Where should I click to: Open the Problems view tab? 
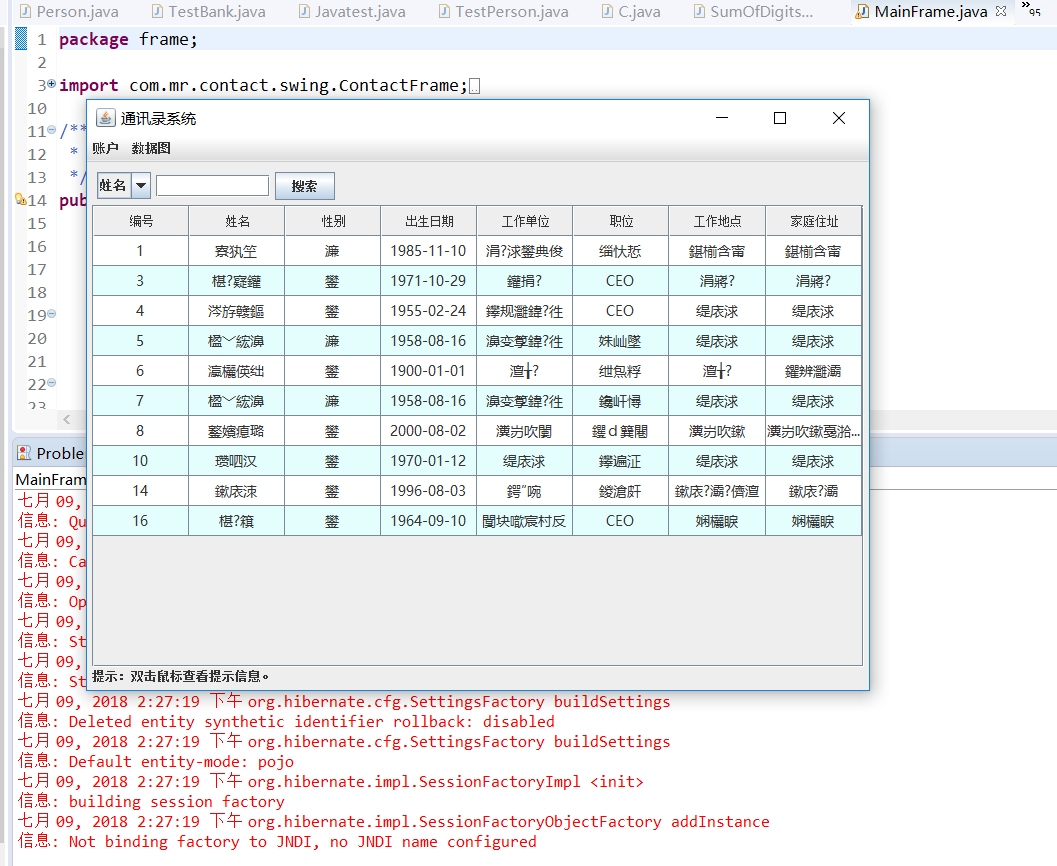(x=51, y=453)
